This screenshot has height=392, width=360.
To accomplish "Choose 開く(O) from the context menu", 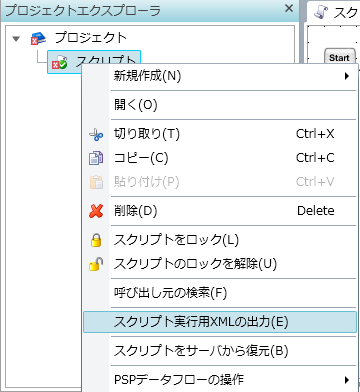I will [220, 105].
